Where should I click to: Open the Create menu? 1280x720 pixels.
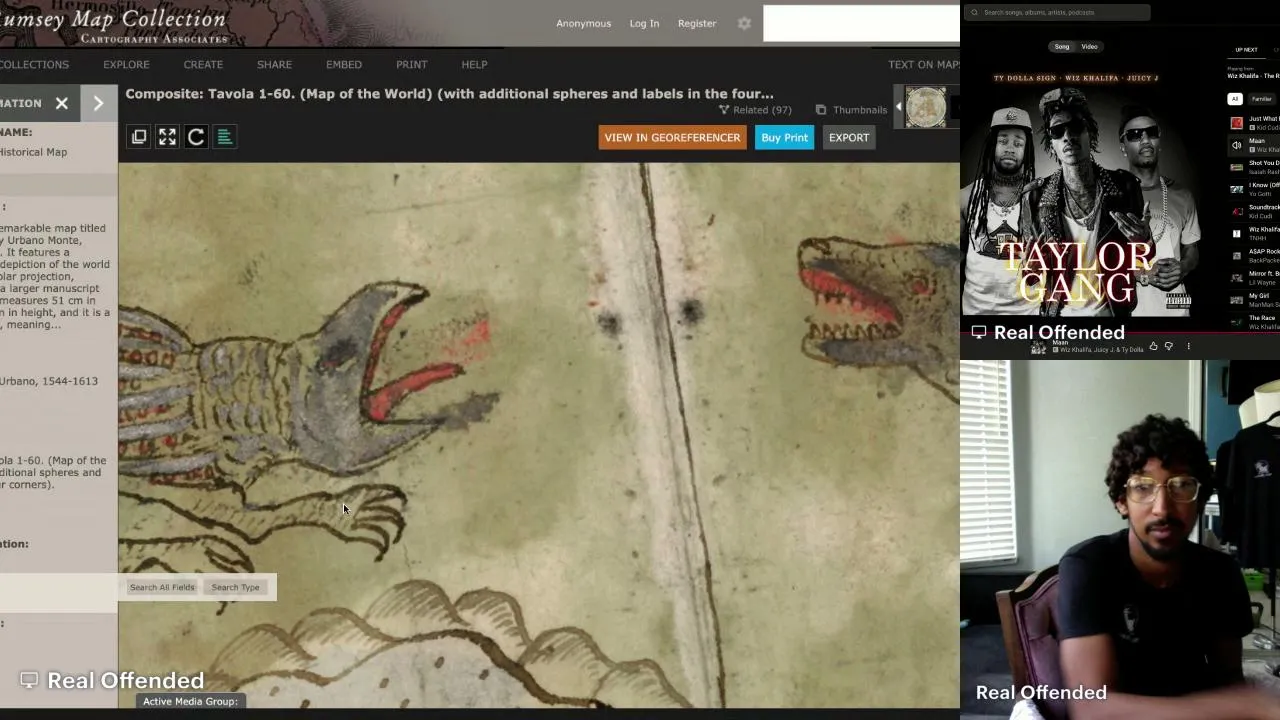coord(203,64)
